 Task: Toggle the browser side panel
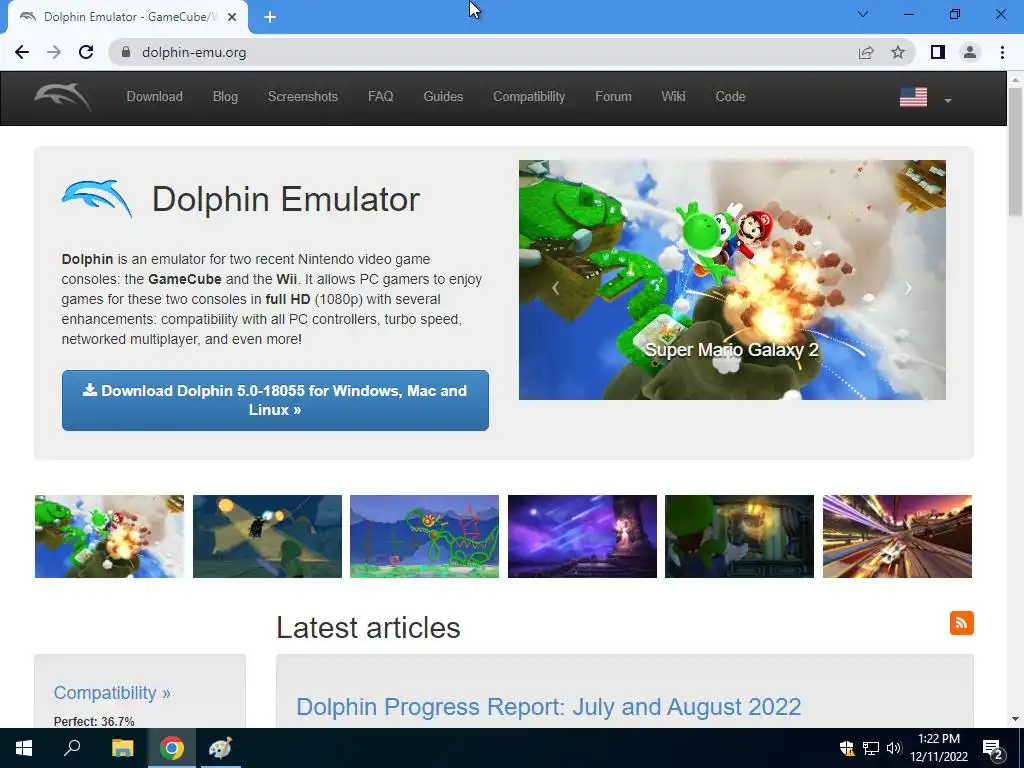(938, 52)
